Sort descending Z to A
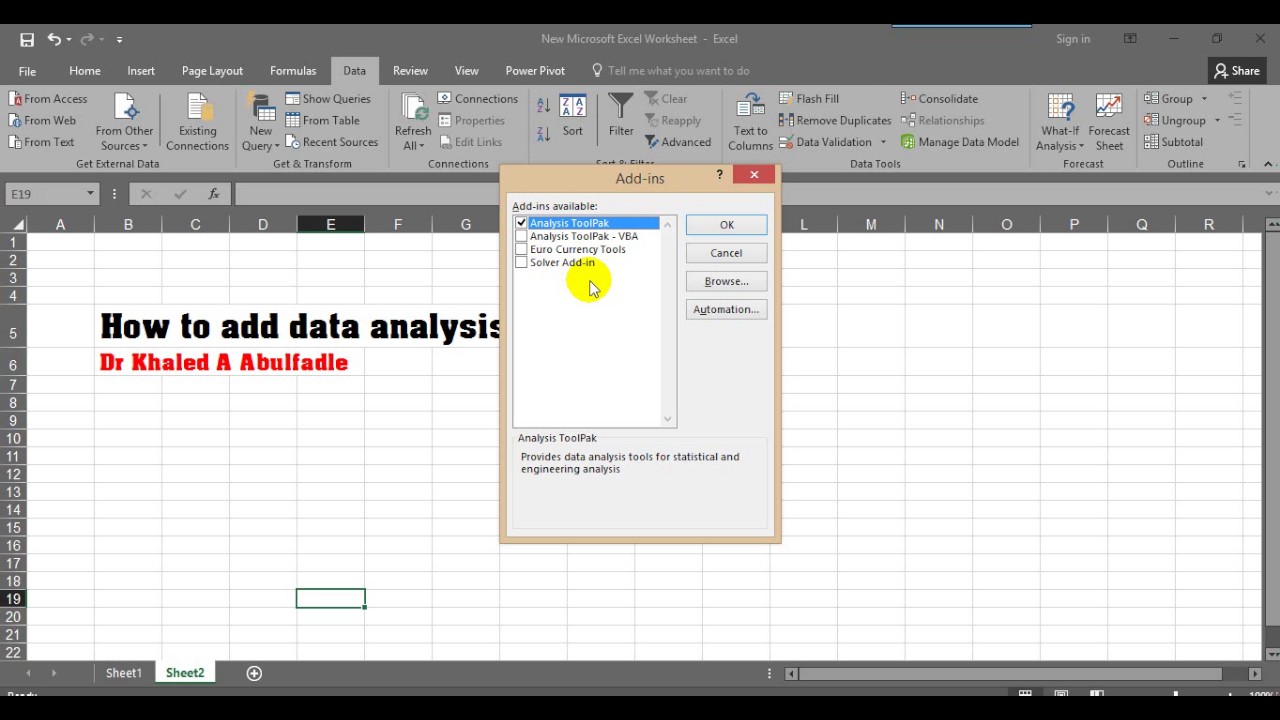Screen dimensions: 1280x720 click(544, 133)
